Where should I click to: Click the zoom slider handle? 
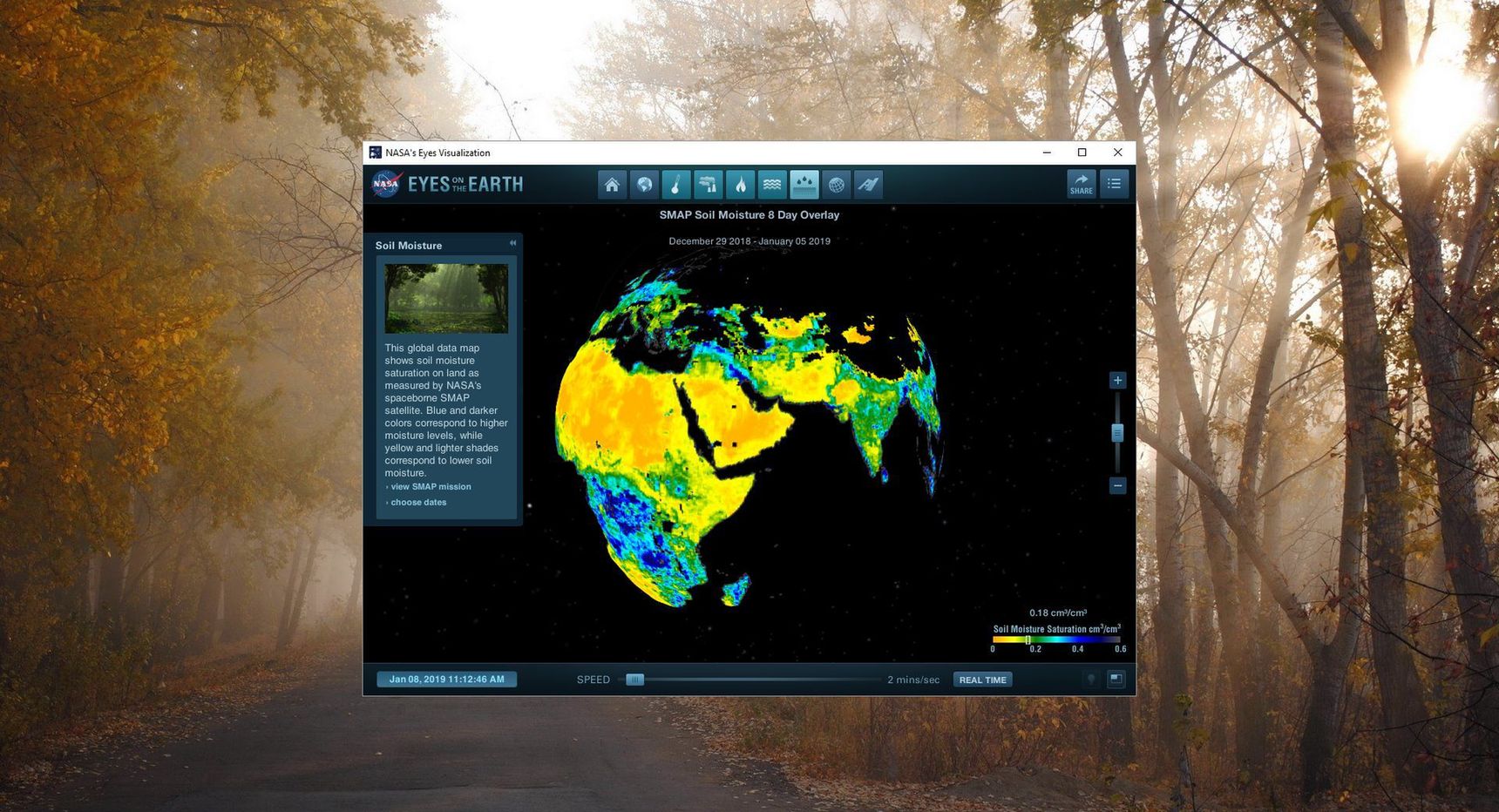(x=1117, y=432)
